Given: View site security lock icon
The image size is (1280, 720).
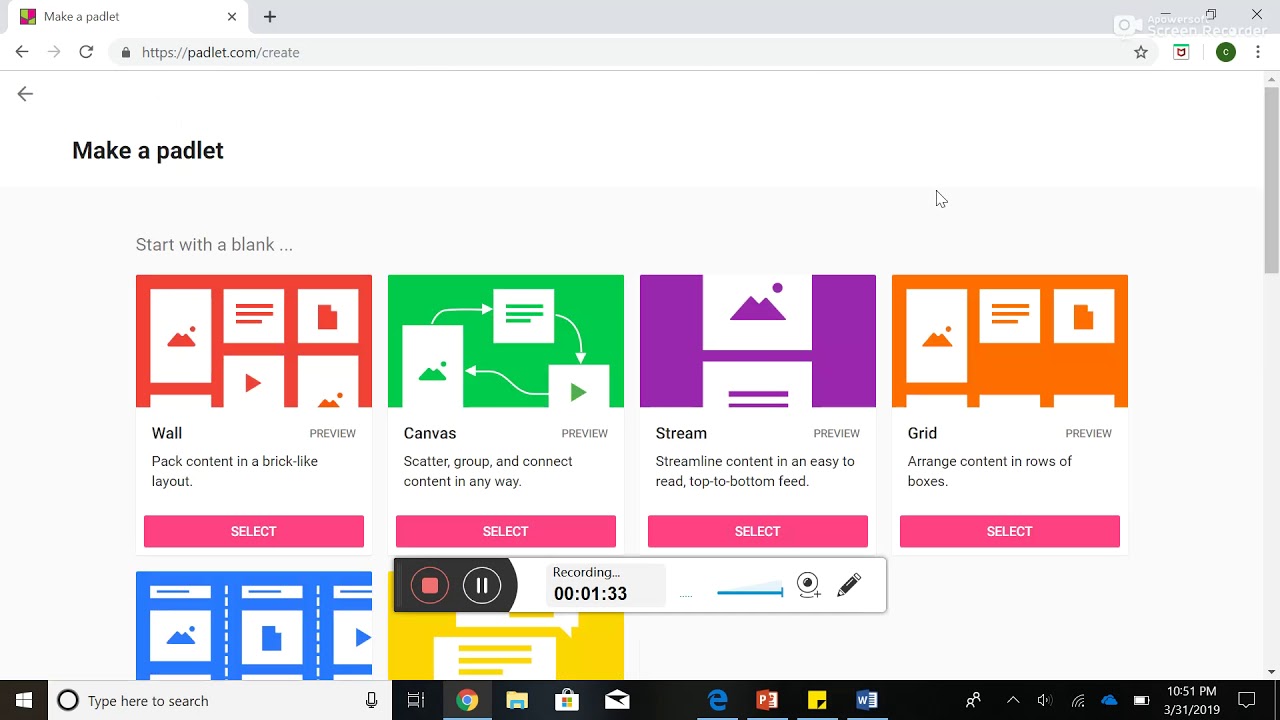Looking at the screenshot, I should tap(125, 52).
